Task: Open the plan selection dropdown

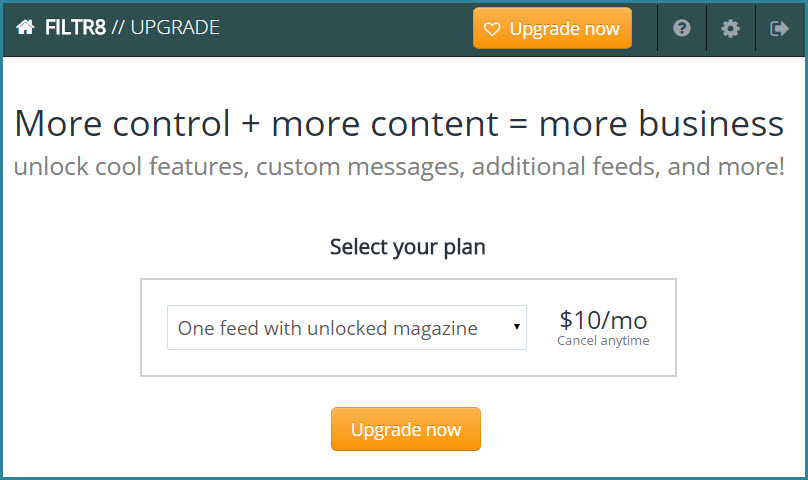Action: [x=347, y=327]
